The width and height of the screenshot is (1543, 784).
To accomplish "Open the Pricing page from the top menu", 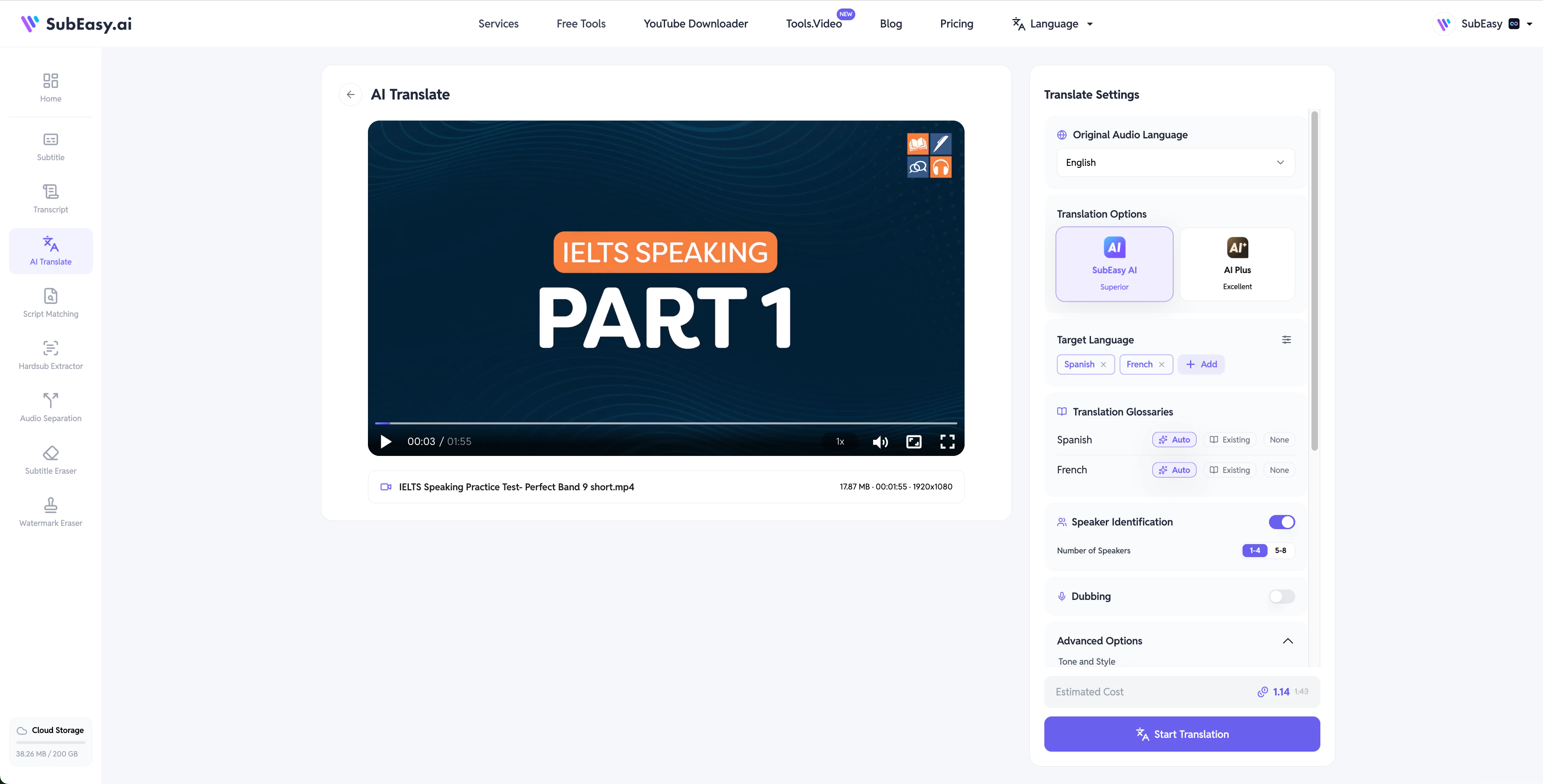I will [x=956, y=24].
